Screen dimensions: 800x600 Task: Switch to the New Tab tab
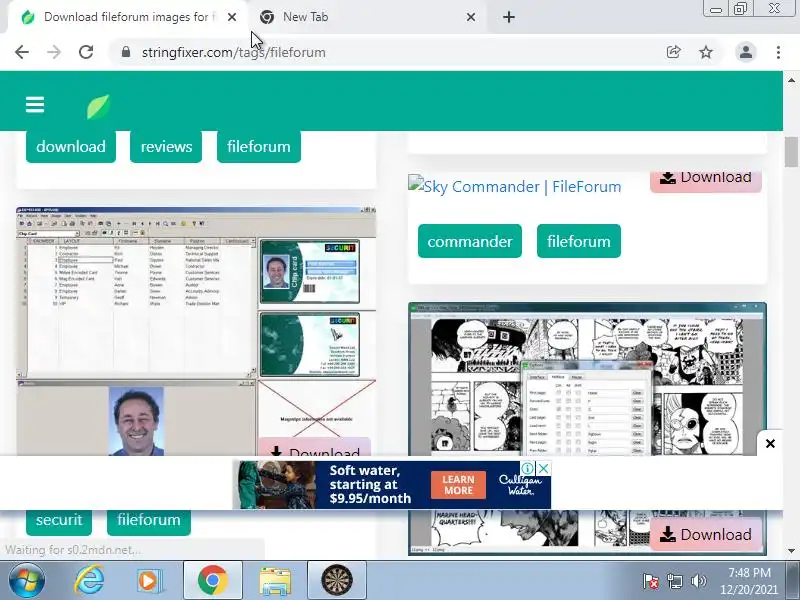(x=366, y=17)
